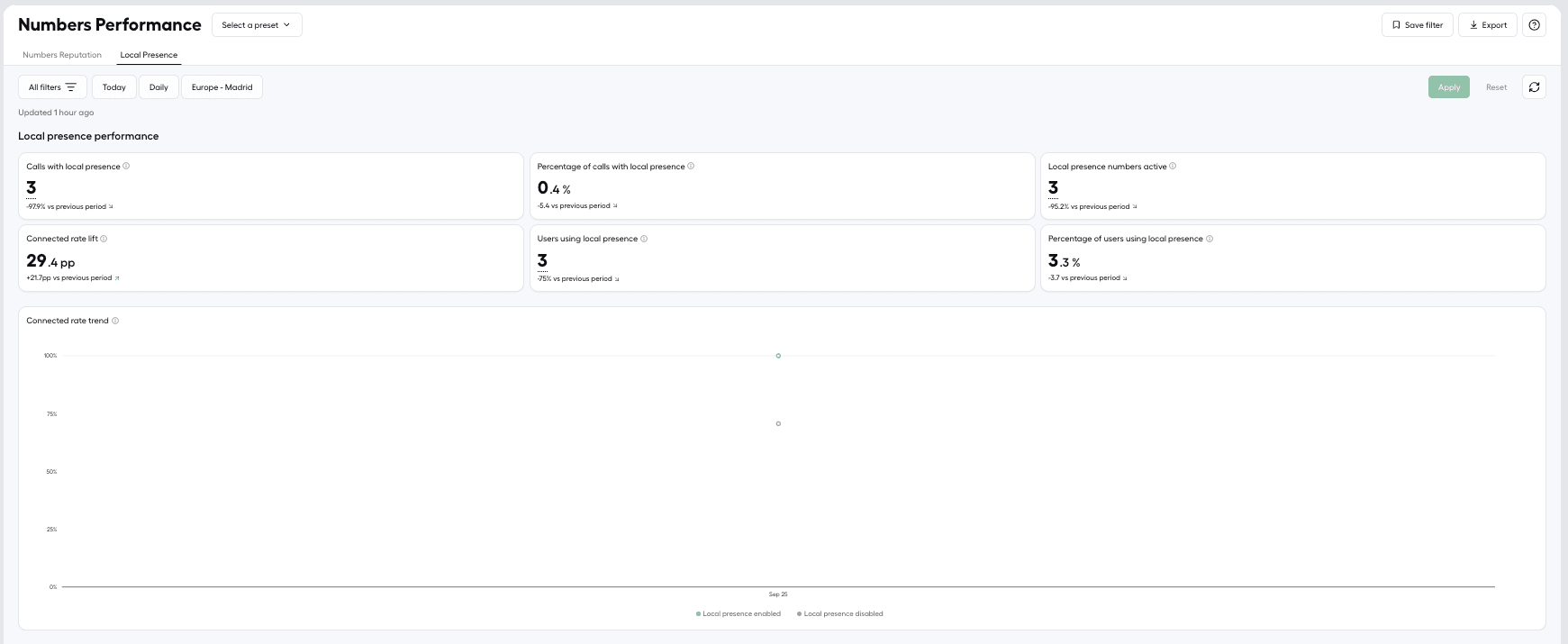Open info icon beside Percentage of users using local presence
The width and height of the screenshot is (1568, 644).
click(x=1210, y=239)
